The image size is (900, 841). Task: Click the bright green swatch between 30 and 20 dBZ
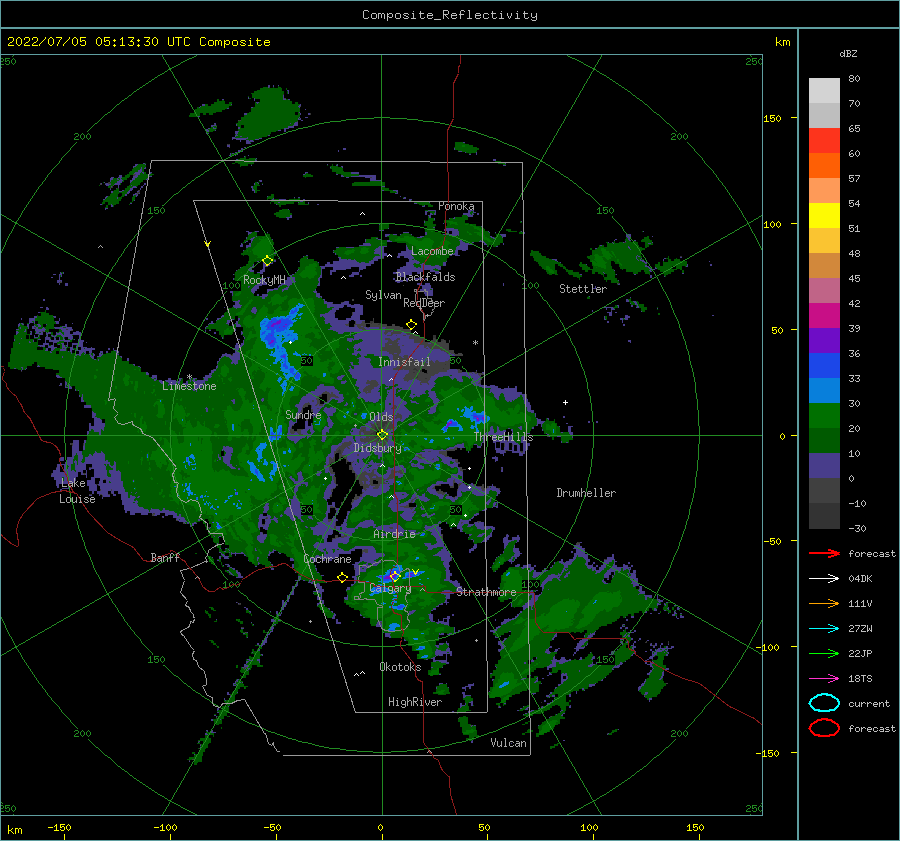point(824,416)
